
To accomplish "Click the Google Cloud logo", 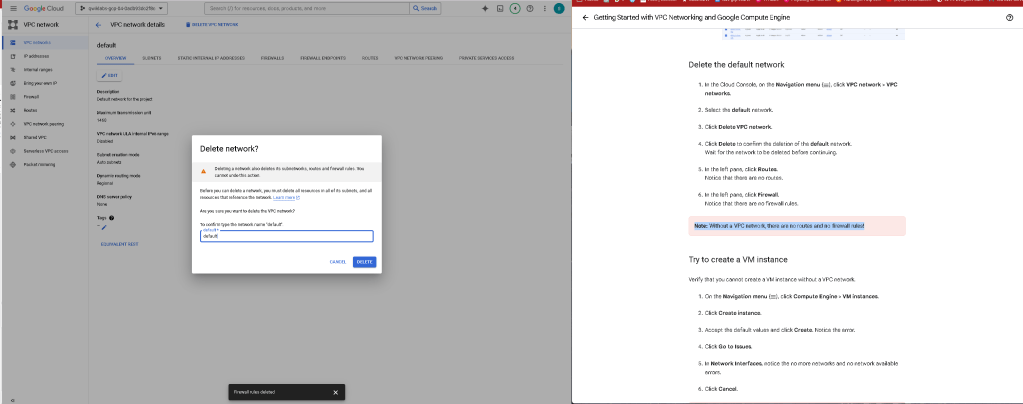I will [44, 8].
